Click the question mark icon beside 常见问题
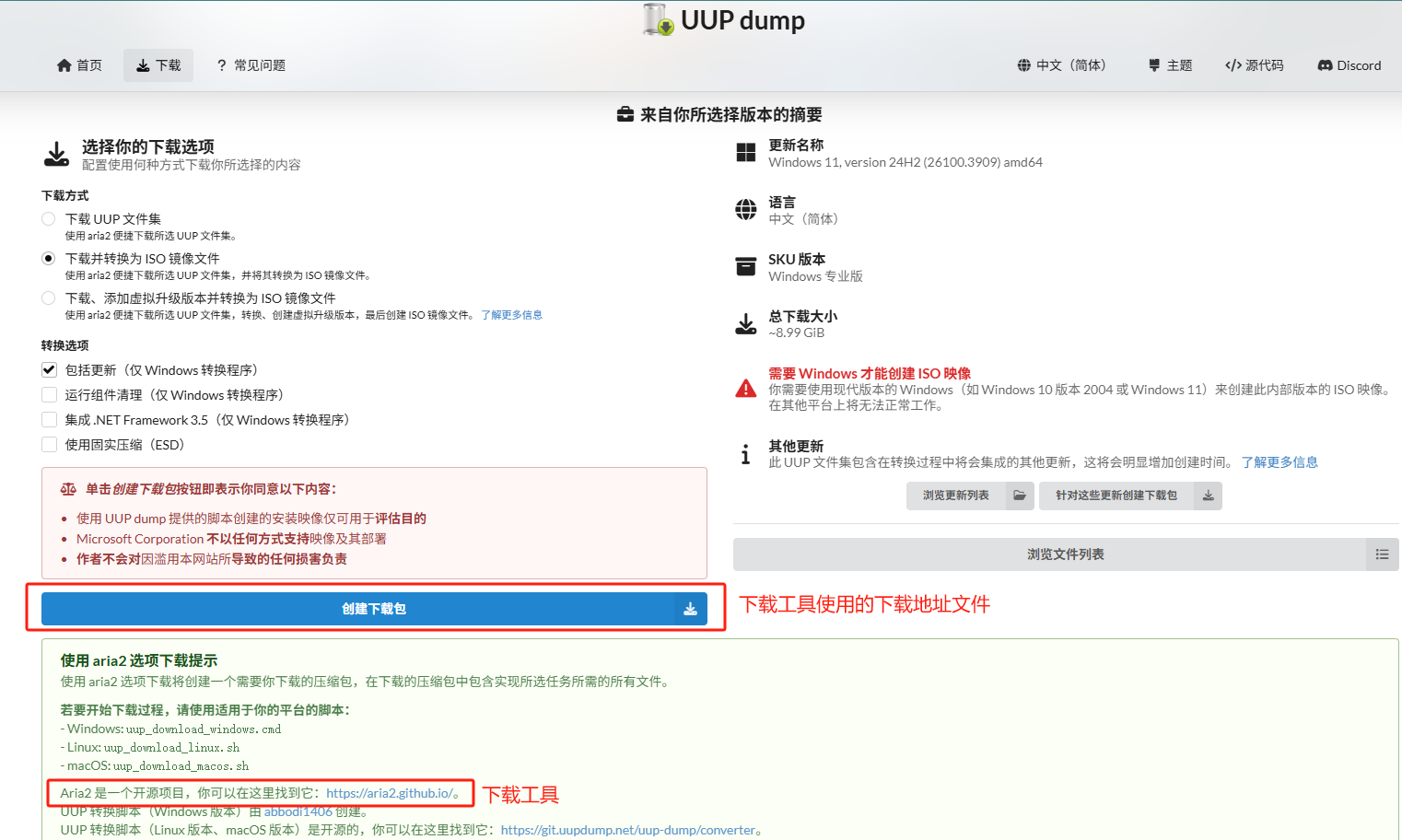Viewport: 1402px width, 840px height. coord(221,65)
